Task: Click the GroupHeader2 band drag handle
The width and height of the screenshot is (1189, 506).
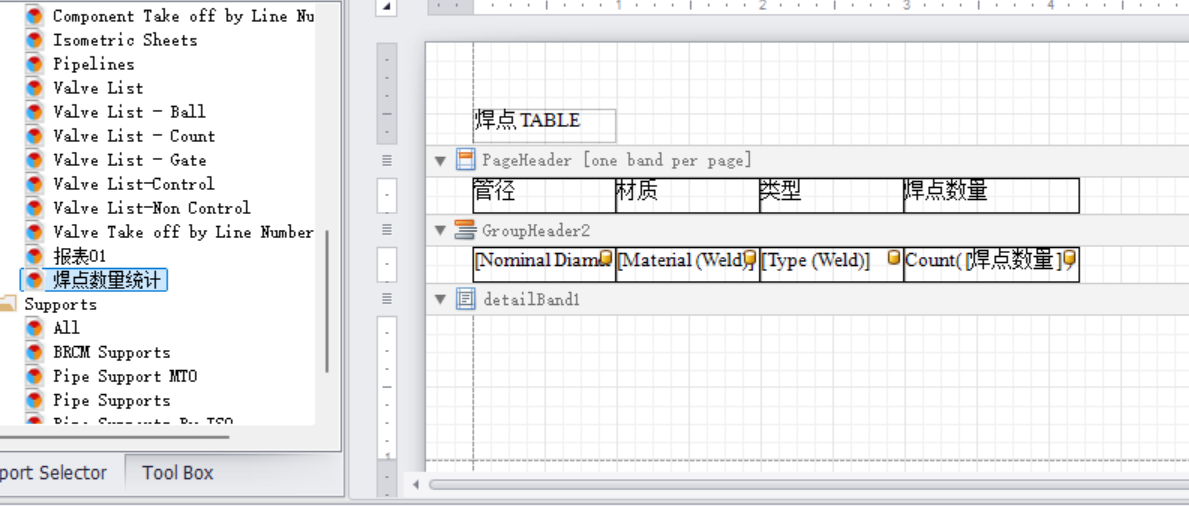Action: [x=387, y=230]
